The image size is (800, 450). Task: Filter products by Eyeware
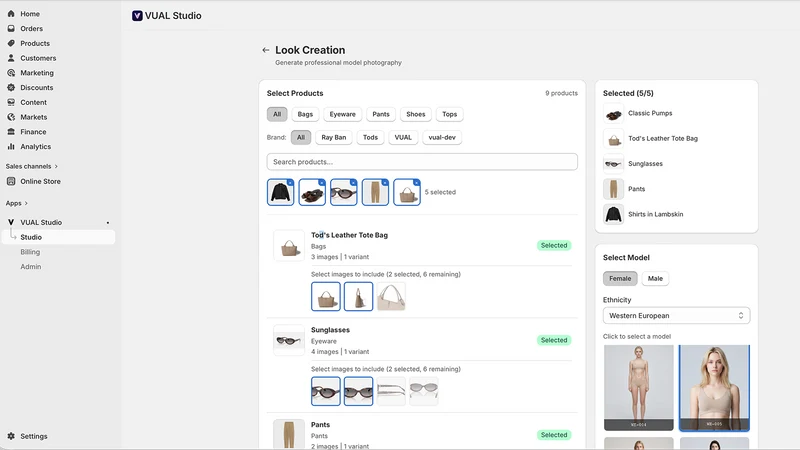click(x=342, y=114)
